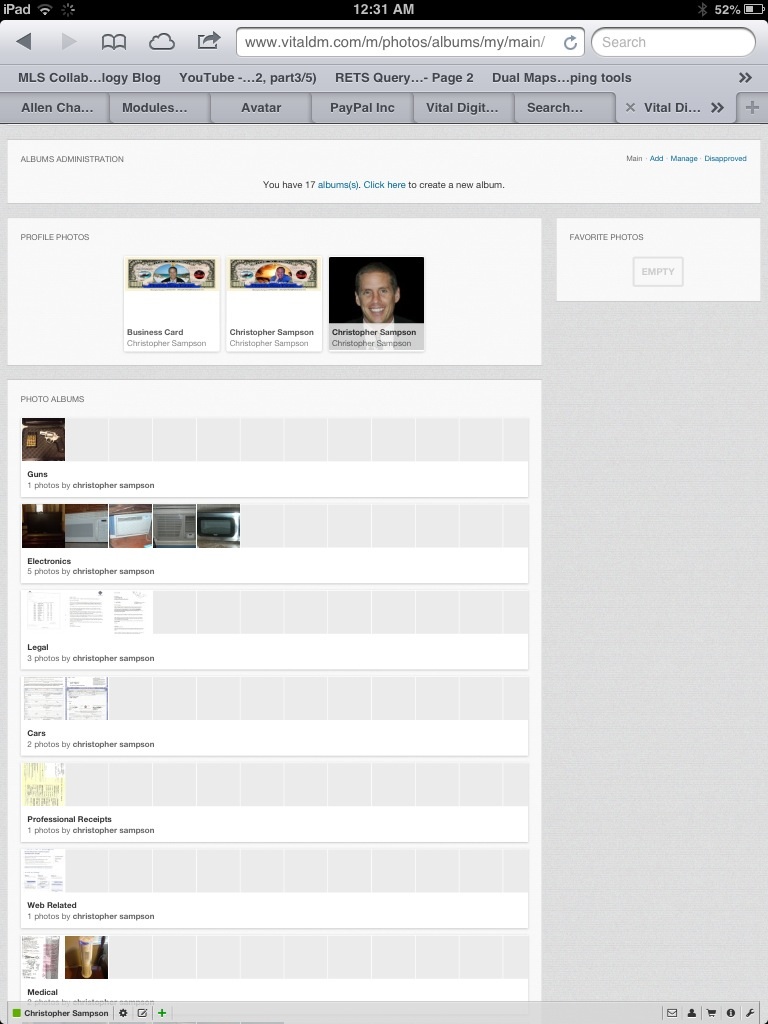This screenshot has height=1024, width=768.
Task: Tap the Safari back arrow
Action: pyautogui.click(x=24, y=42)
